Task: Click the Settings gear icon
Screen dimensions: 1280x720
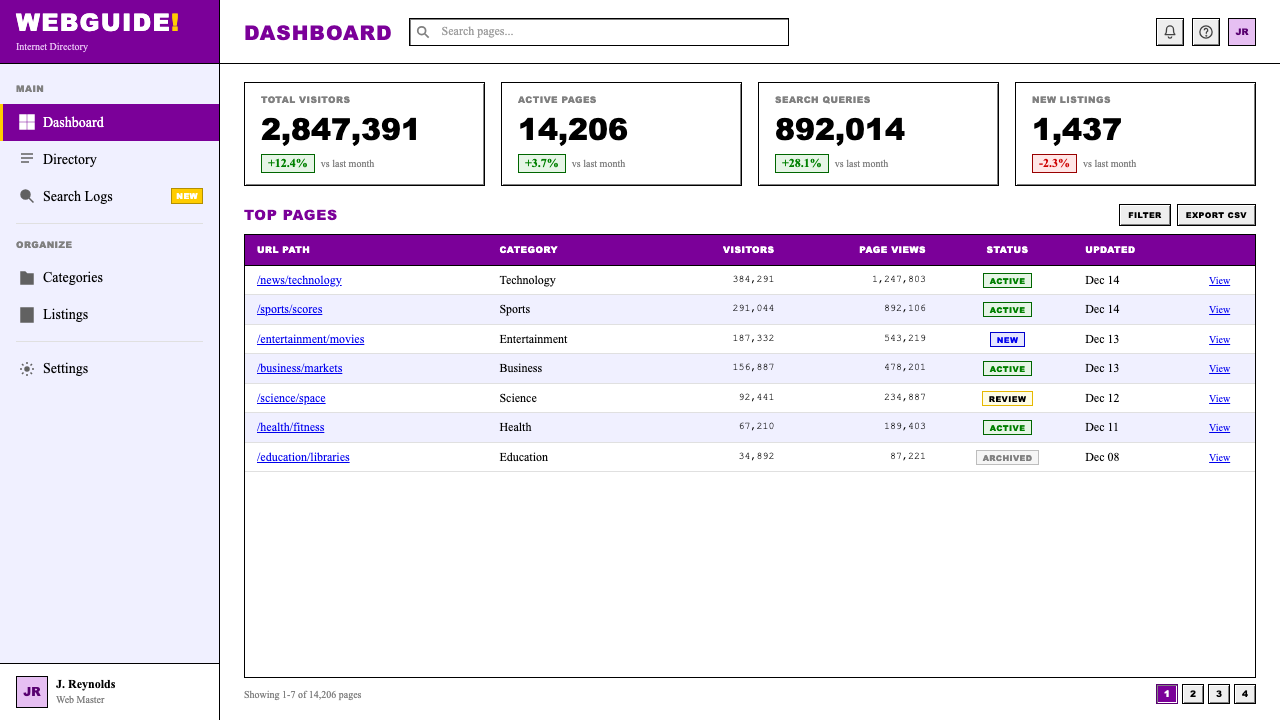Action: click(27, 368)
